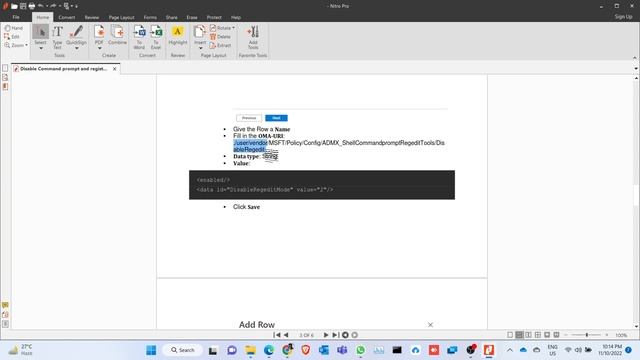Switch to the Review ribbon tab
The image size is (640, 360).
click(x=92, y=18)
